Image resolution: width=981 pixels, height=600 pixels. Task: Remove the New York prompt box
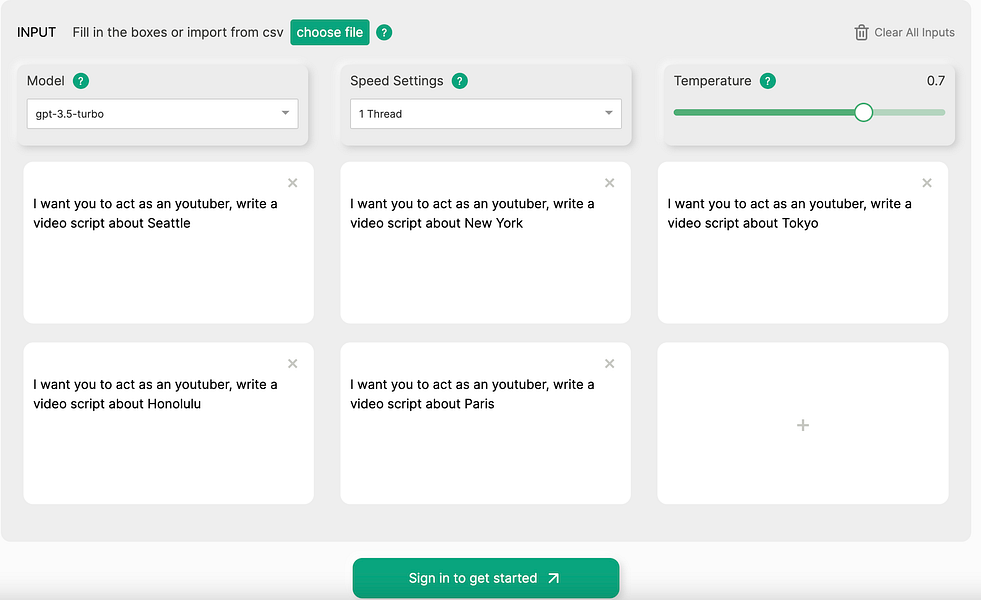tap(609, 183)
